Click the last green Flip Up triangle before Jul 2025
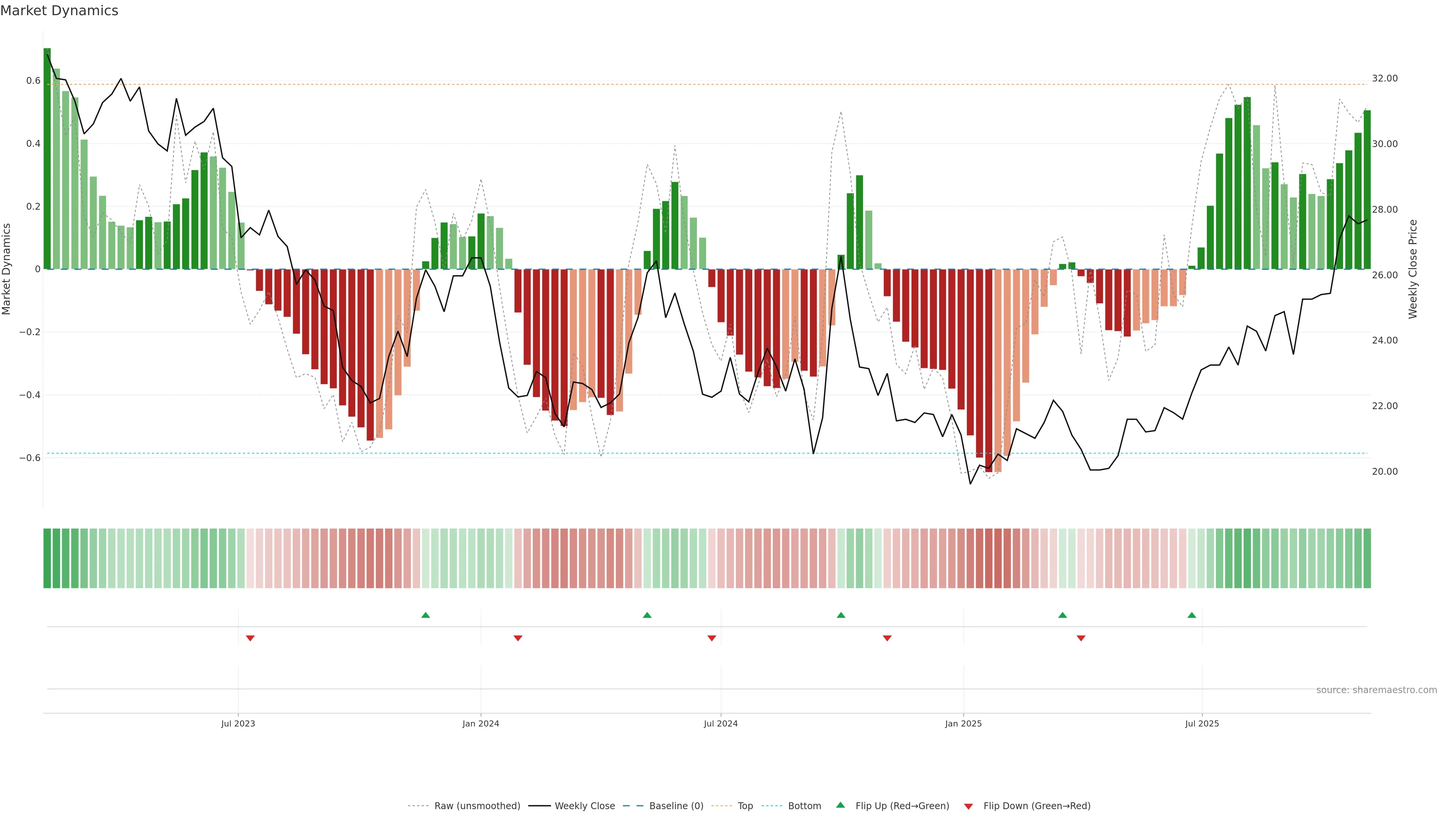Viewport: 1456px width, 819px height. [x=1191, y=615]
